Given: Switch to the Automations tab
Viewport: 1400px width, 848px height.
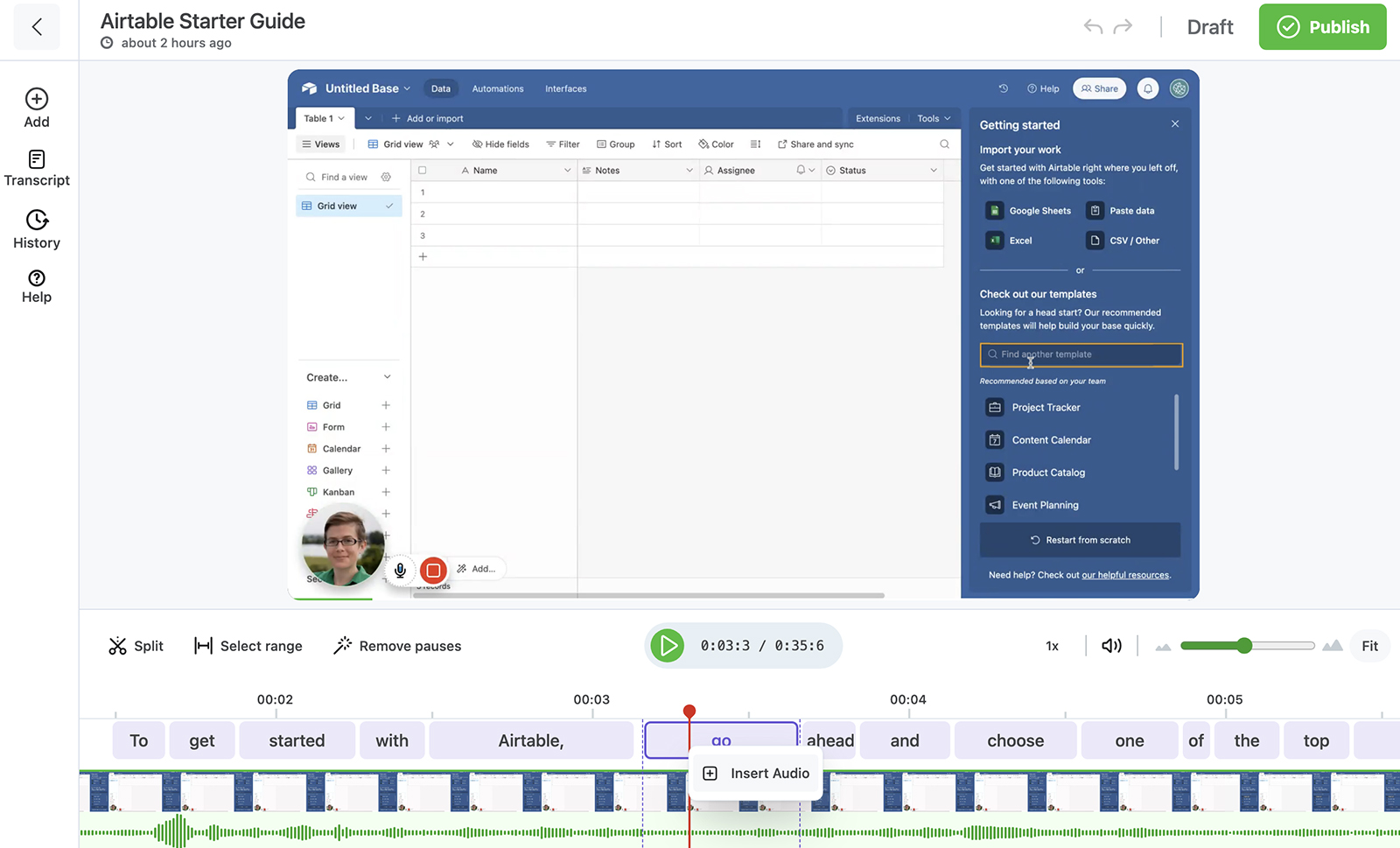Looking at the screenshot, I should pos(498,88).
